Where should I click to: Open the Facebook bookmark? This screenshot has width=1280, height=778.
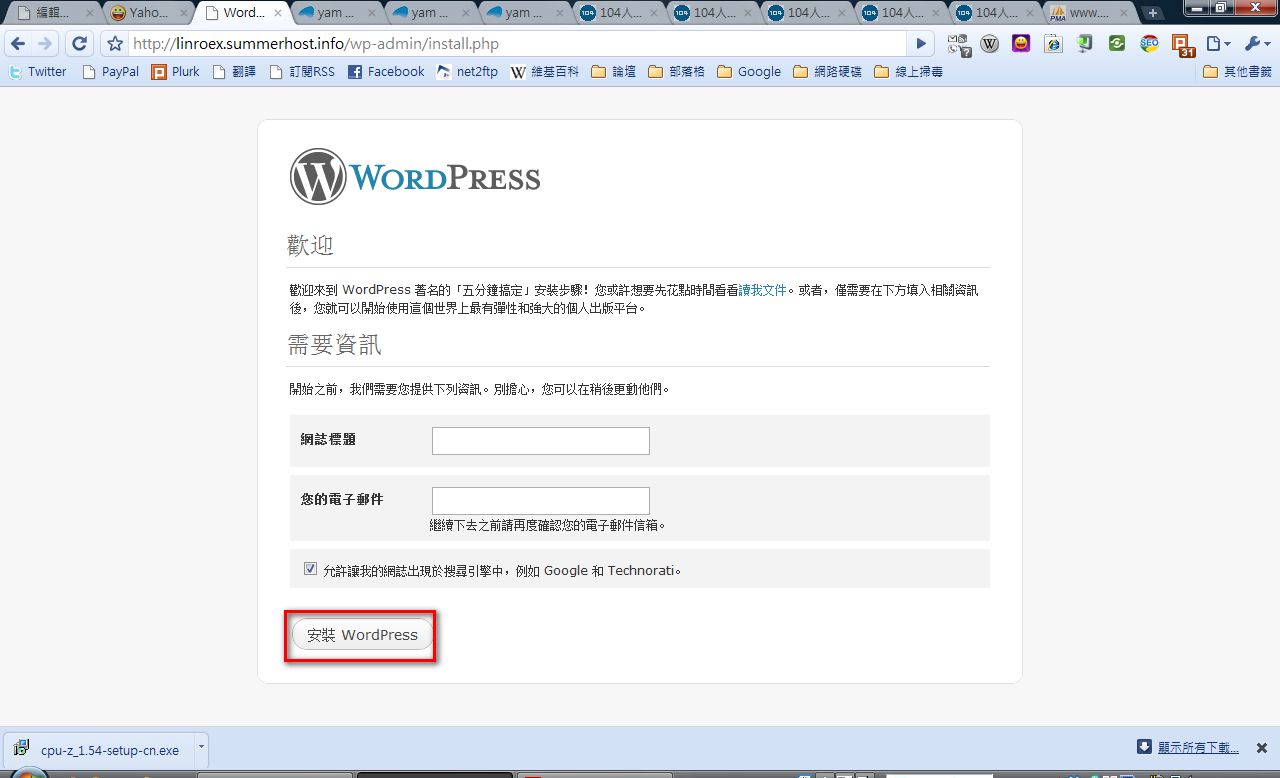tap(386, 72)
